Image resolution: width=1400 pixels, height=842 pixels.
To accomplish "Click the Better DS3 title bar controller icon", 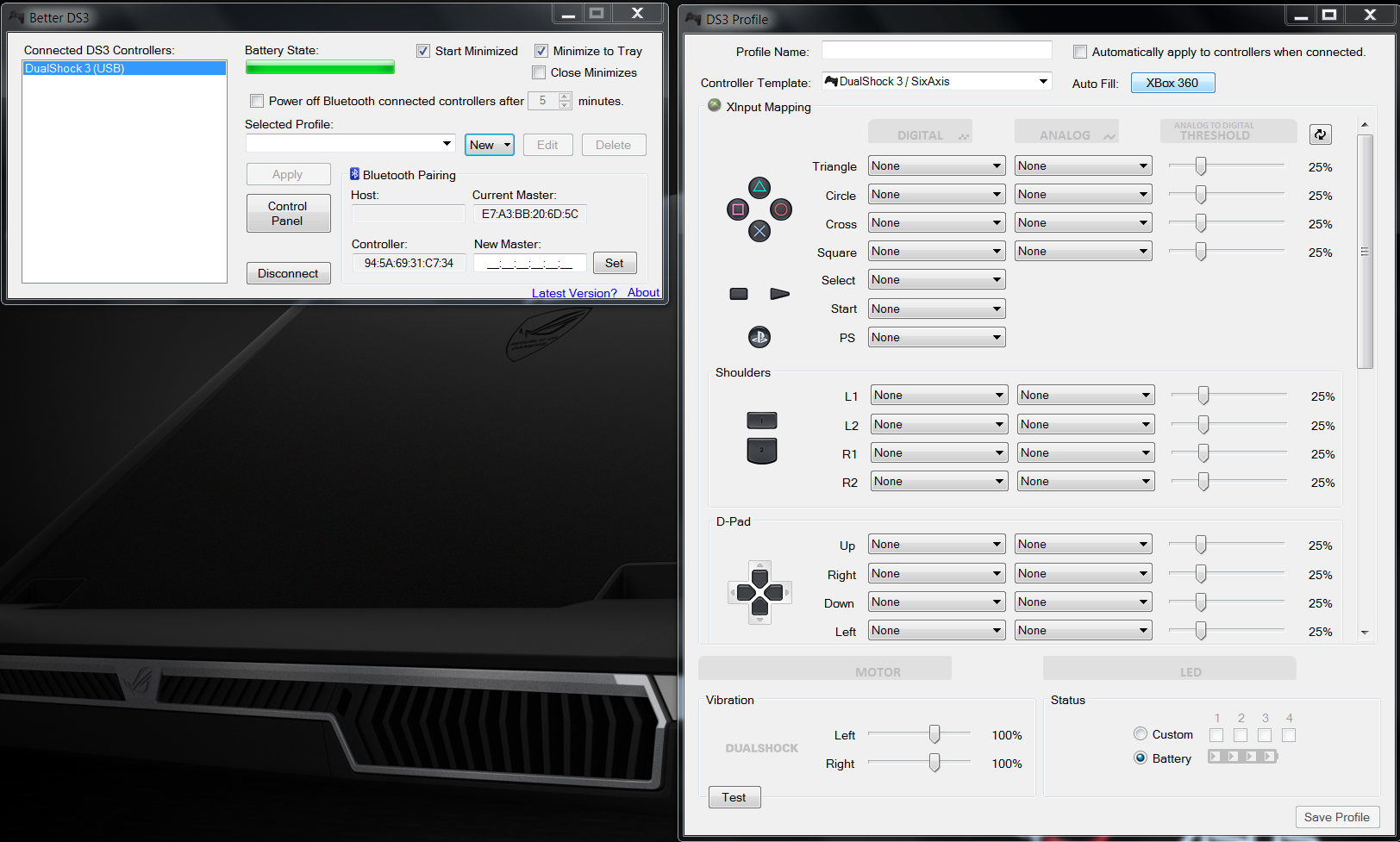I will point(16,17).
